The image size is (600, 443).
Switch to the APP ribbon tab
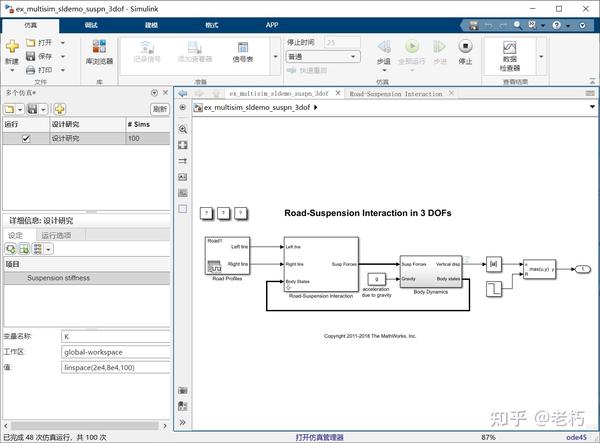point(272,25)
